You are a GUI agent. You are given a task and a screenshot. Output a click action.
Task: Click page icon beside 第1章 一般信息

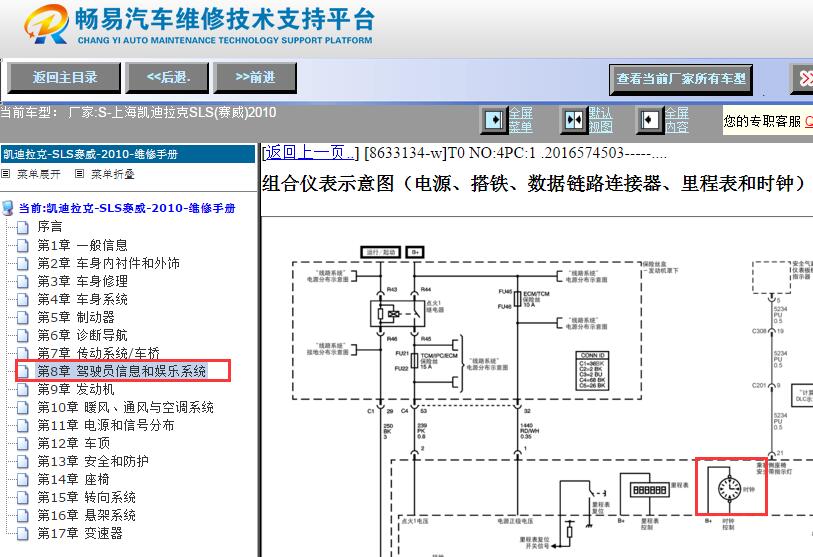click(23, 245)
